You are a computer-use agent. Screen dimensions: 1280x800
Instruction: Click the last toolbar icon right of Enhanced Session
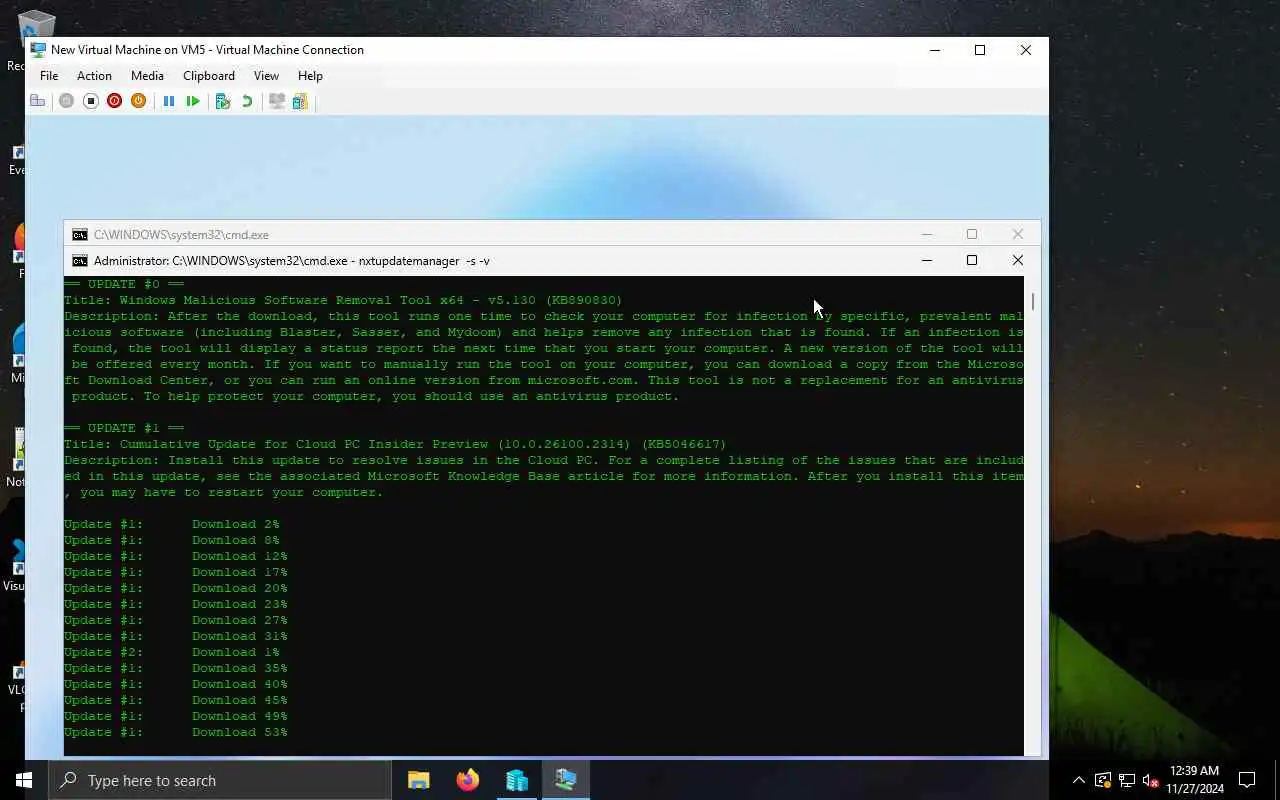(300, 101)
